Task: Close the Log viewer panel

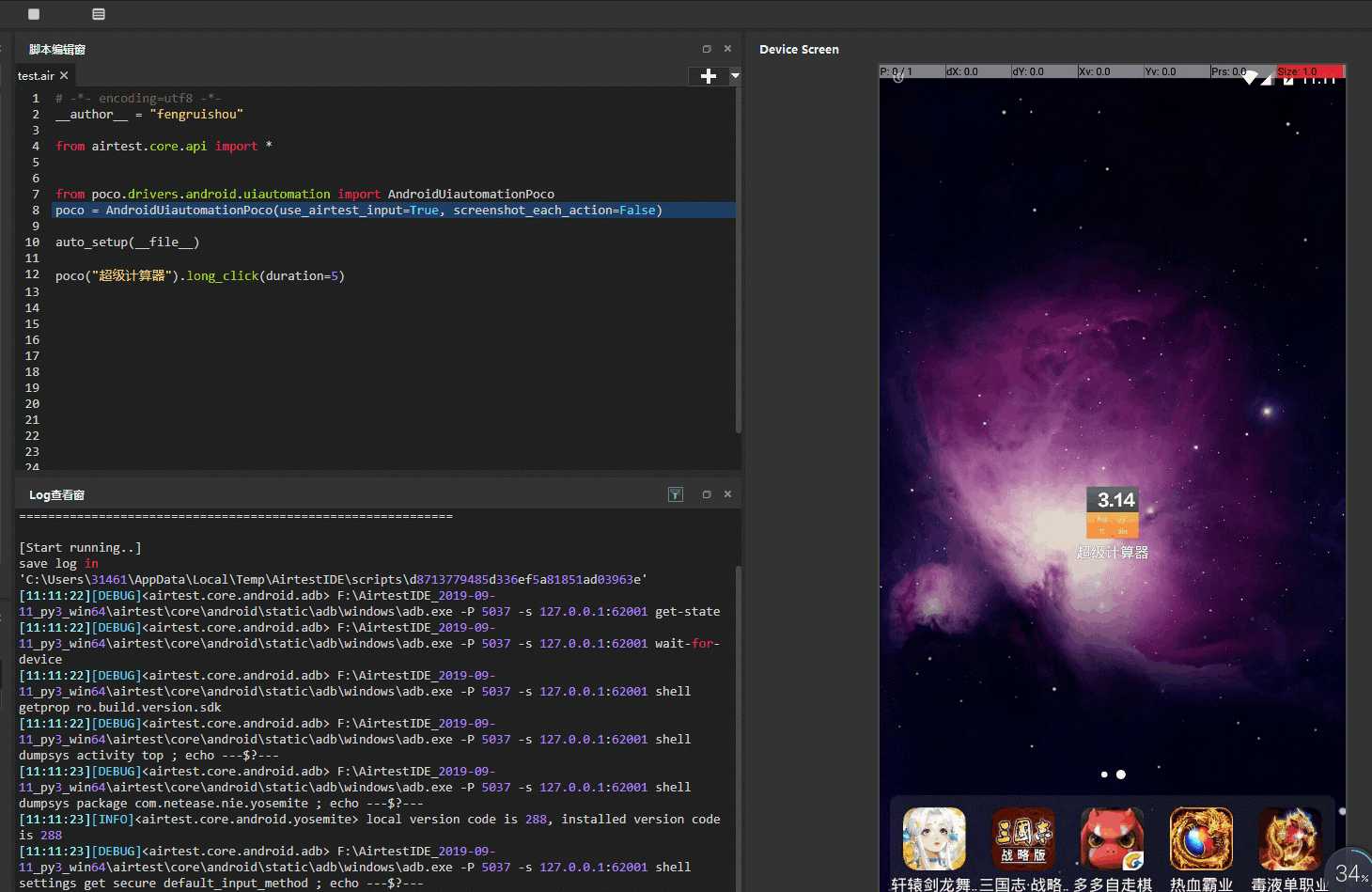Action: (727, 494)
